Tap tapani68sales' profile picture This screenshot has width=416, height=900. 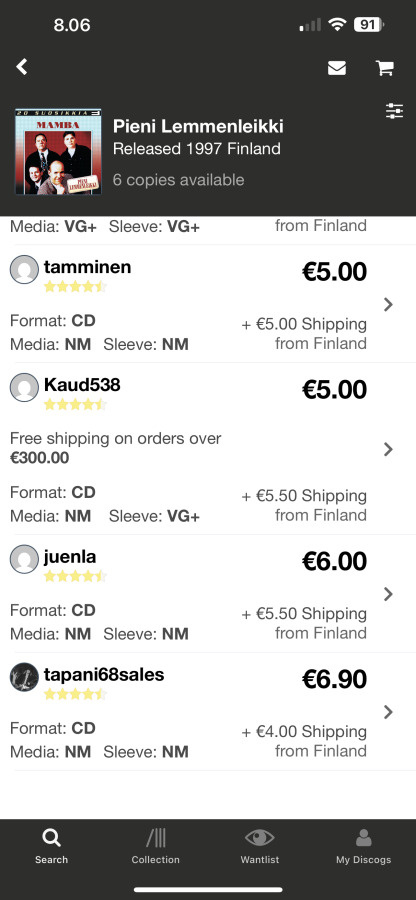(24, 677)
